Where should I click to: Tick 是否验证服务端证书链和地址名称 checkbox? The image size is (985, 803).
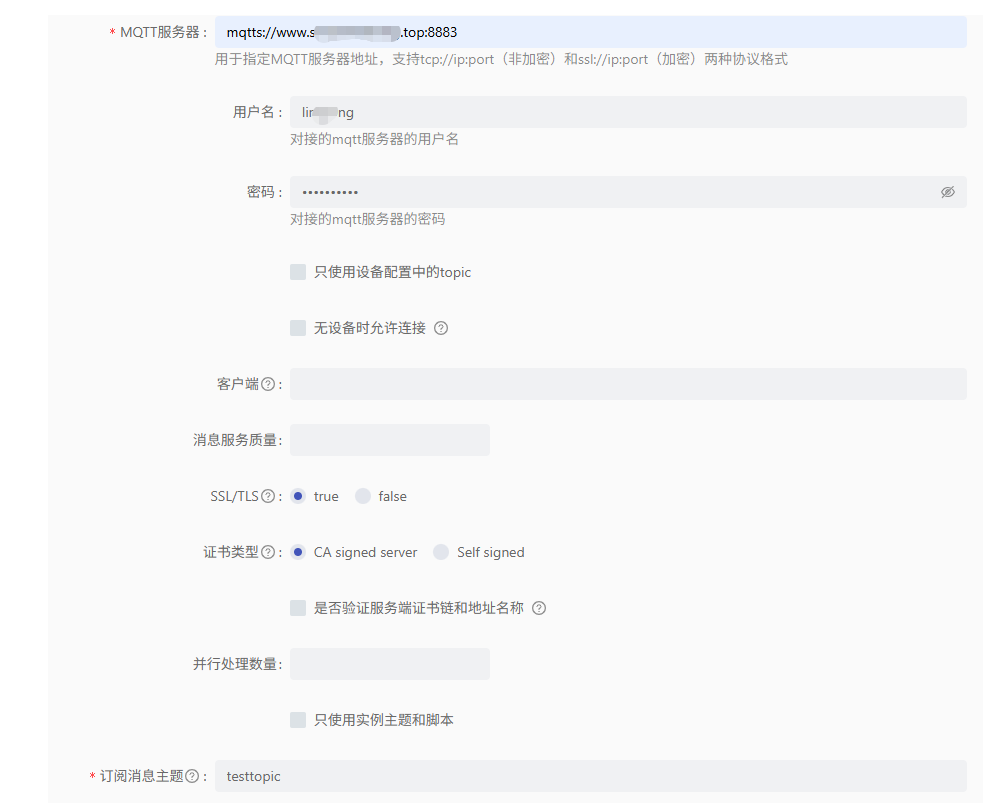(298, 608)
